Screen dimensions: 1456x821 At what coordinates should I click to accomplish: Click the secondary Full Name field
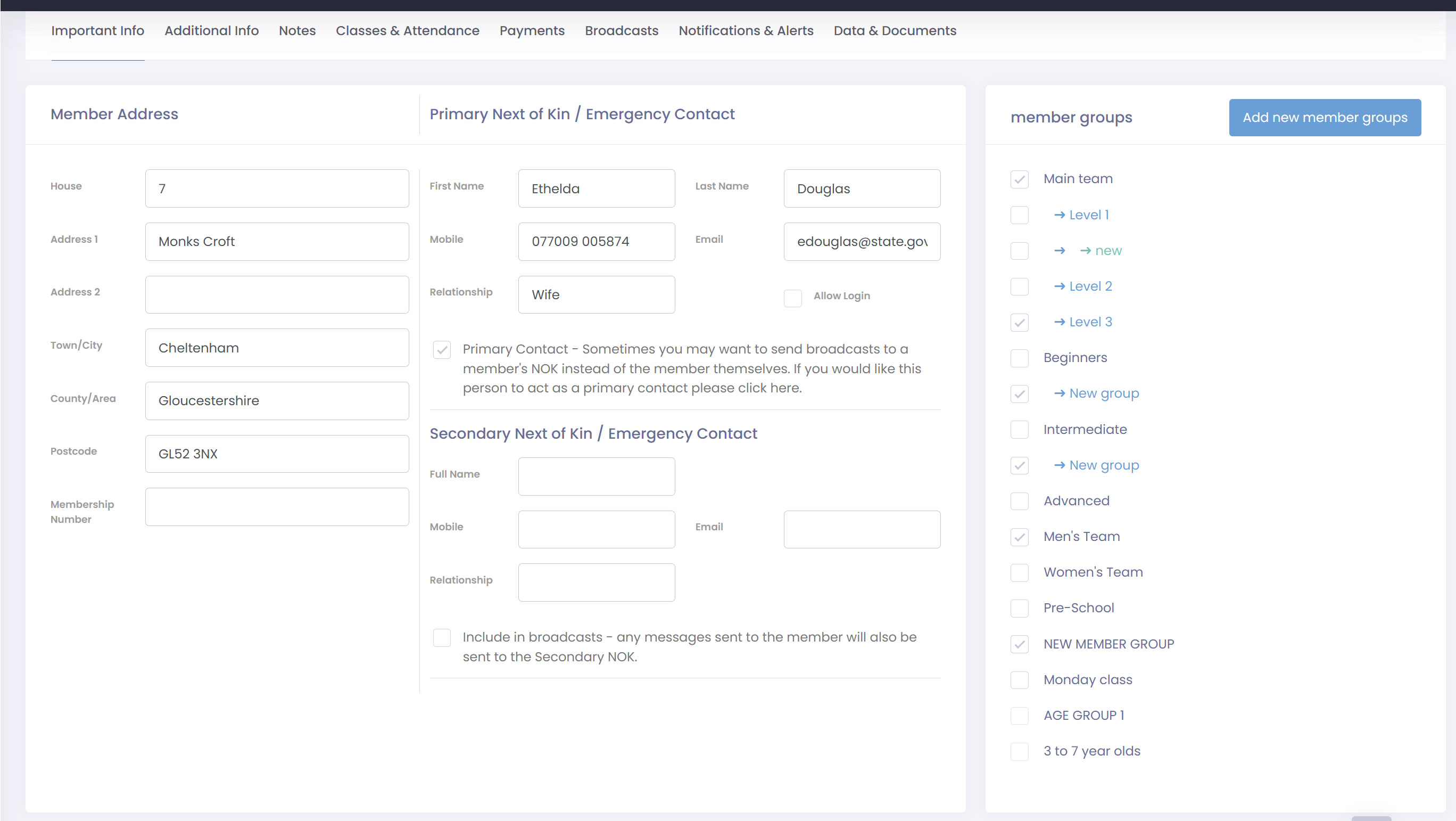coord(595,477)
